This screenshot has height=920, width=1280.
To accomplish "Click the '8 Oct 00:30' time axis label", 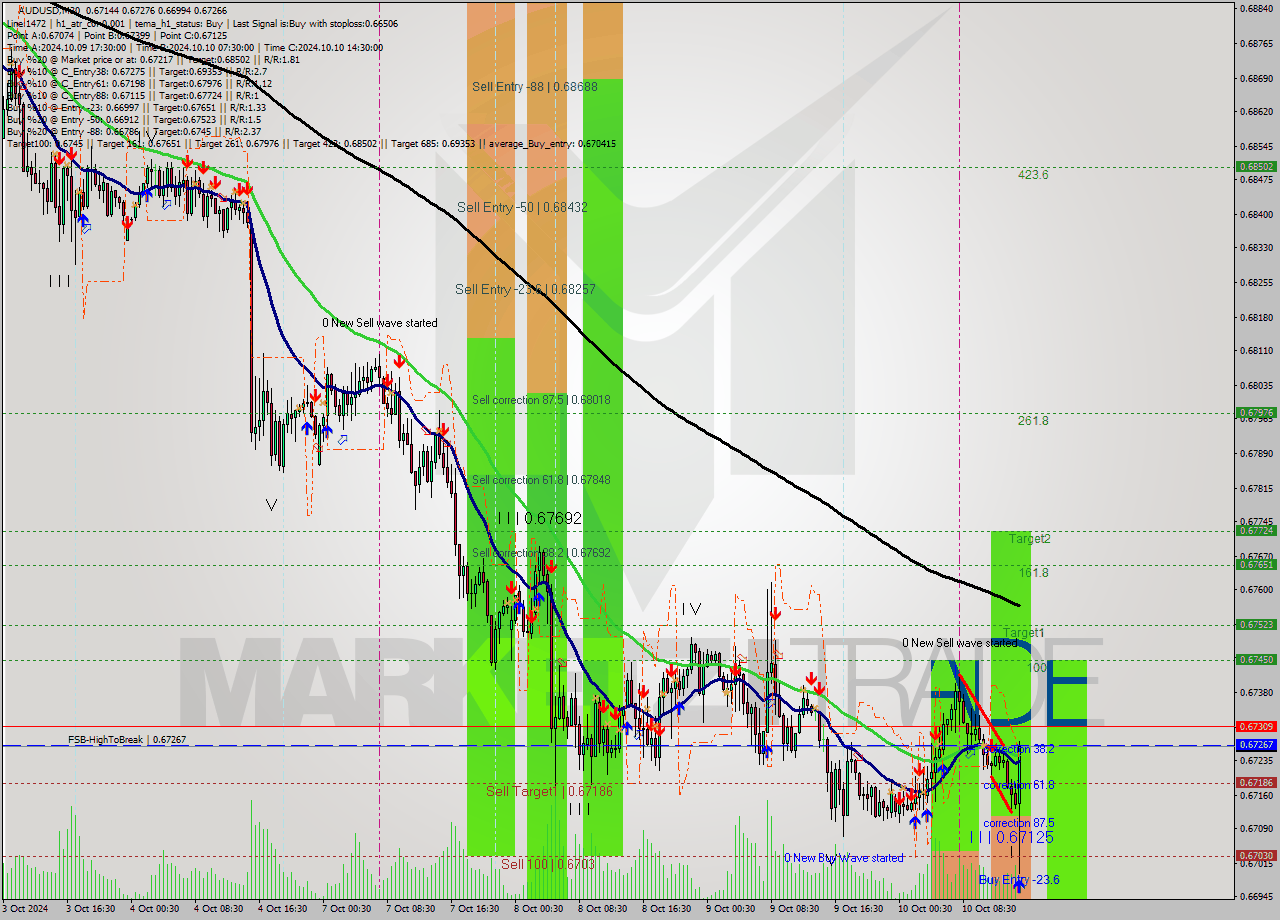I will (x=538, y=909).
